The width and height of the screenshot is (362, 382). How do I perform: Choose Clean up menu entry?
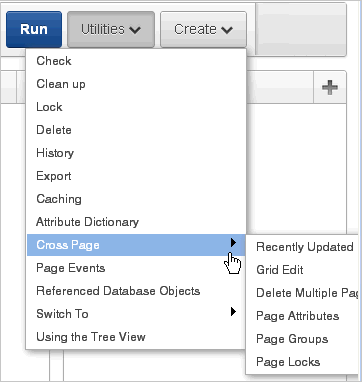pos(136,84)
